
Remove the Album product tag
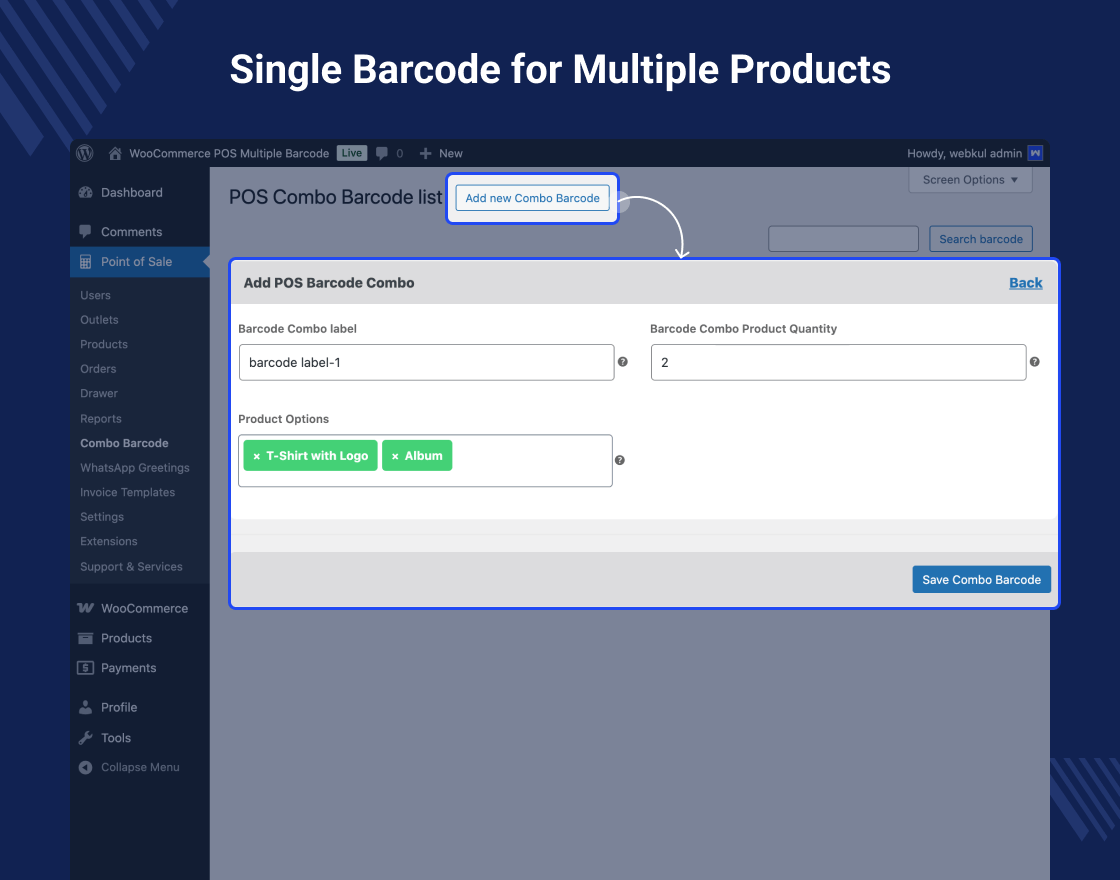click(395, 456)
